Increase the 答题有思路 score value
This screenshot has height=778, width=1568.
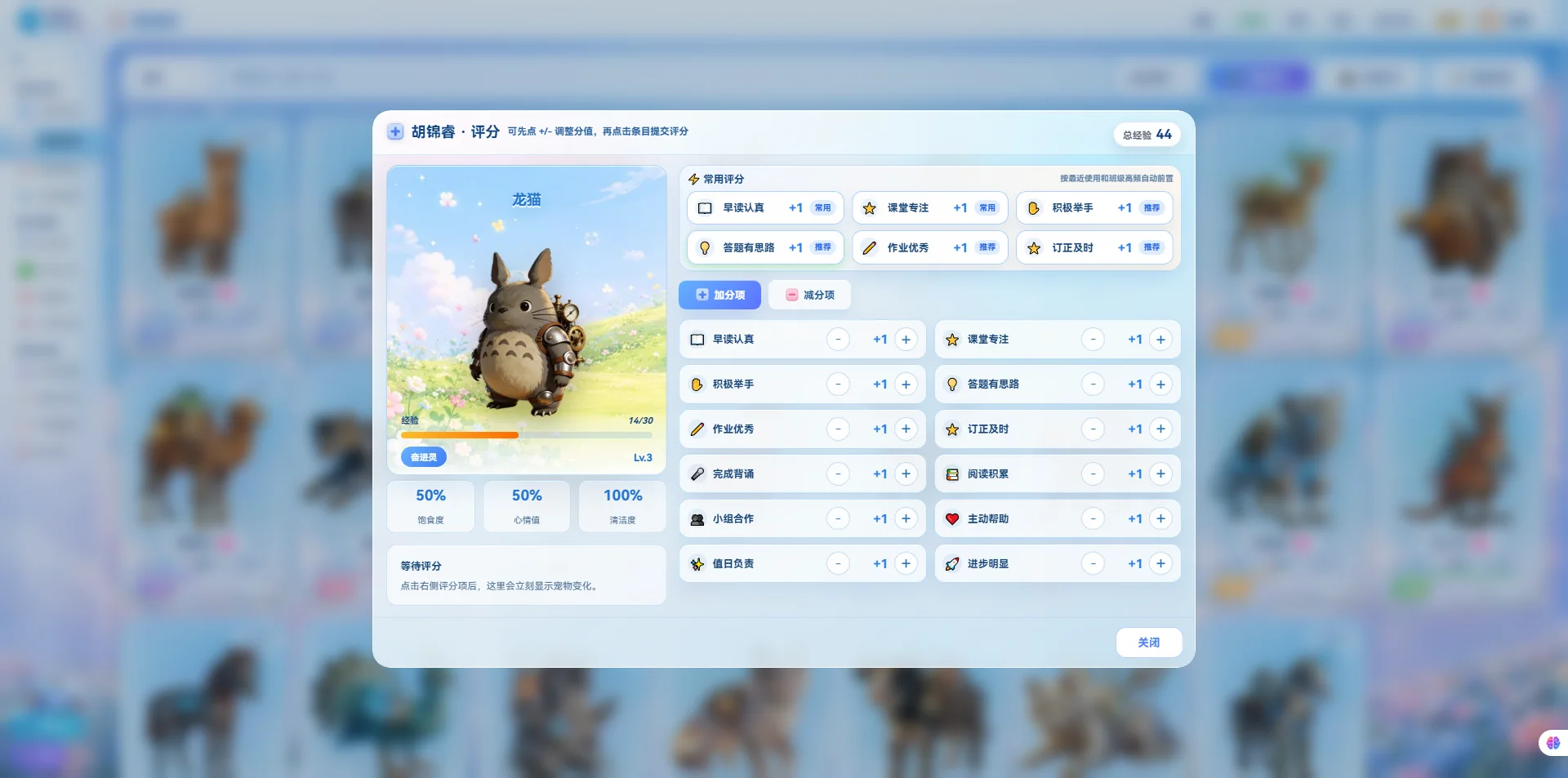[x=1160, y=385]
